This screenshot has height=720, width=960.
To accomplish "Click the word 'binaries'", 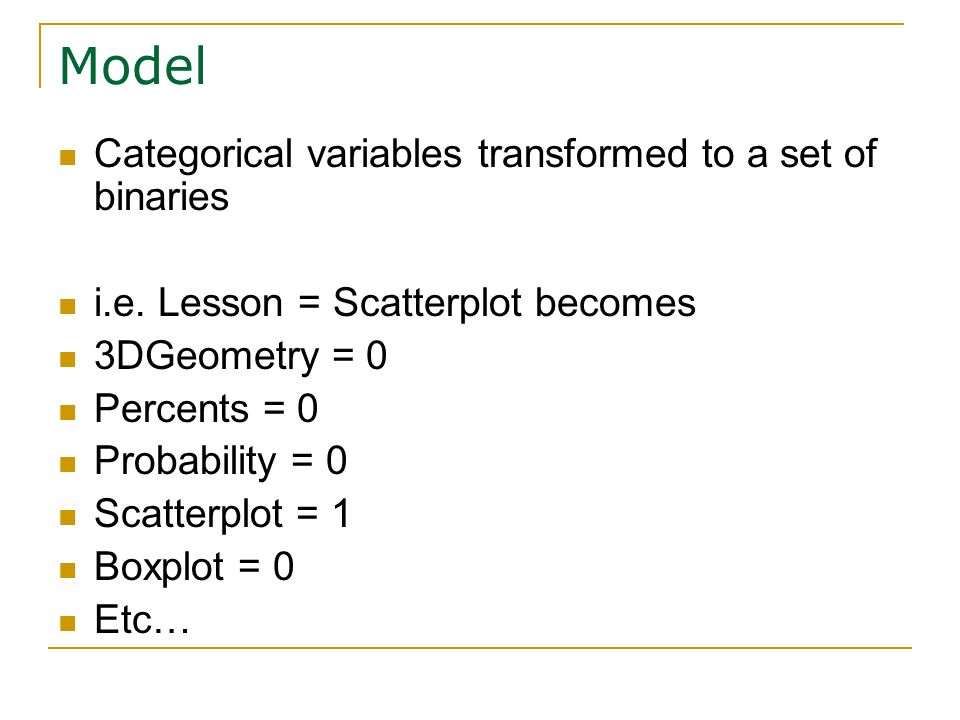I will coord(162,197).
